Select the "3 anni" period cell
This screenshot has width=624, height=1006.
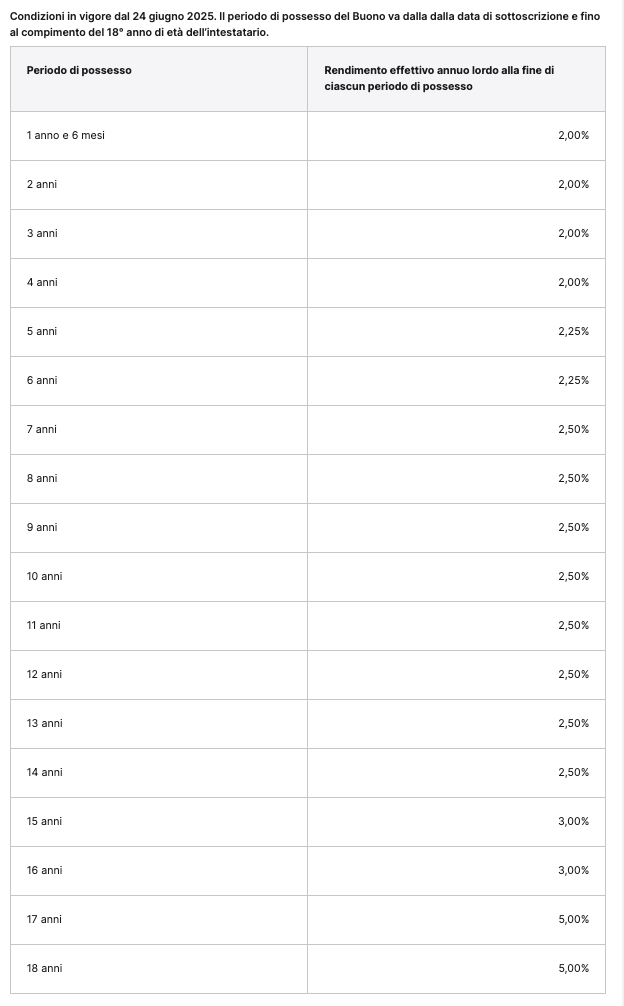click(42, 233)
